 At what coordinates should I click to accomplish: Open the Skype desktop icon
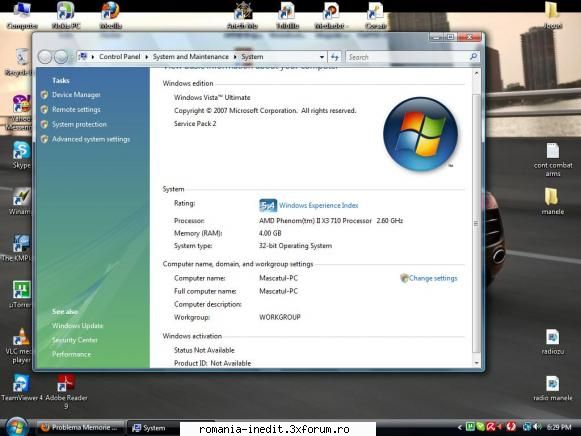pos(21,155)
